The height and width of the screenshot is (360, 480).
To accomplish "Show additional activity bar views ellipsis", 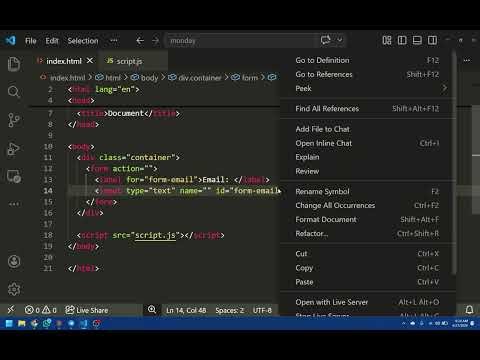I will [x=14, y=204].
